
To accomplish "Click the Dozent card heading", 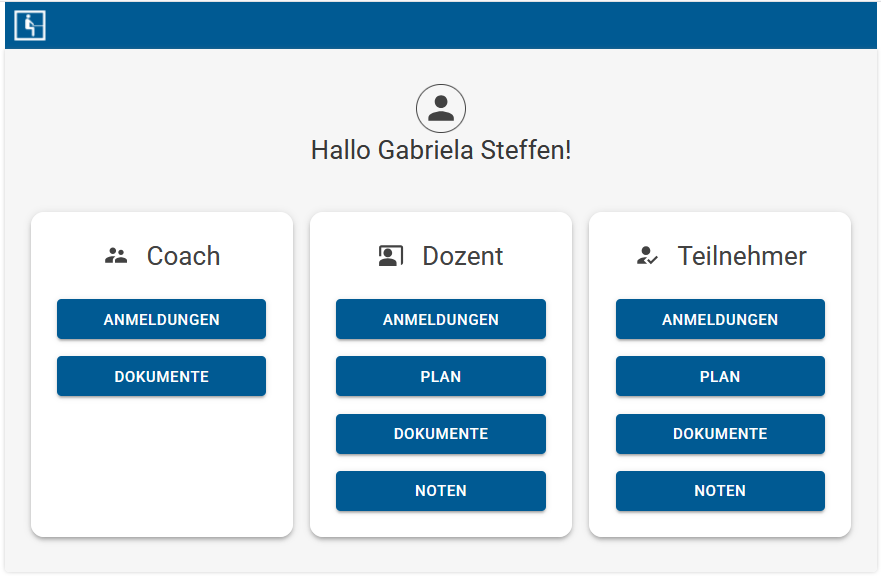I will click(x=462, y=256).
